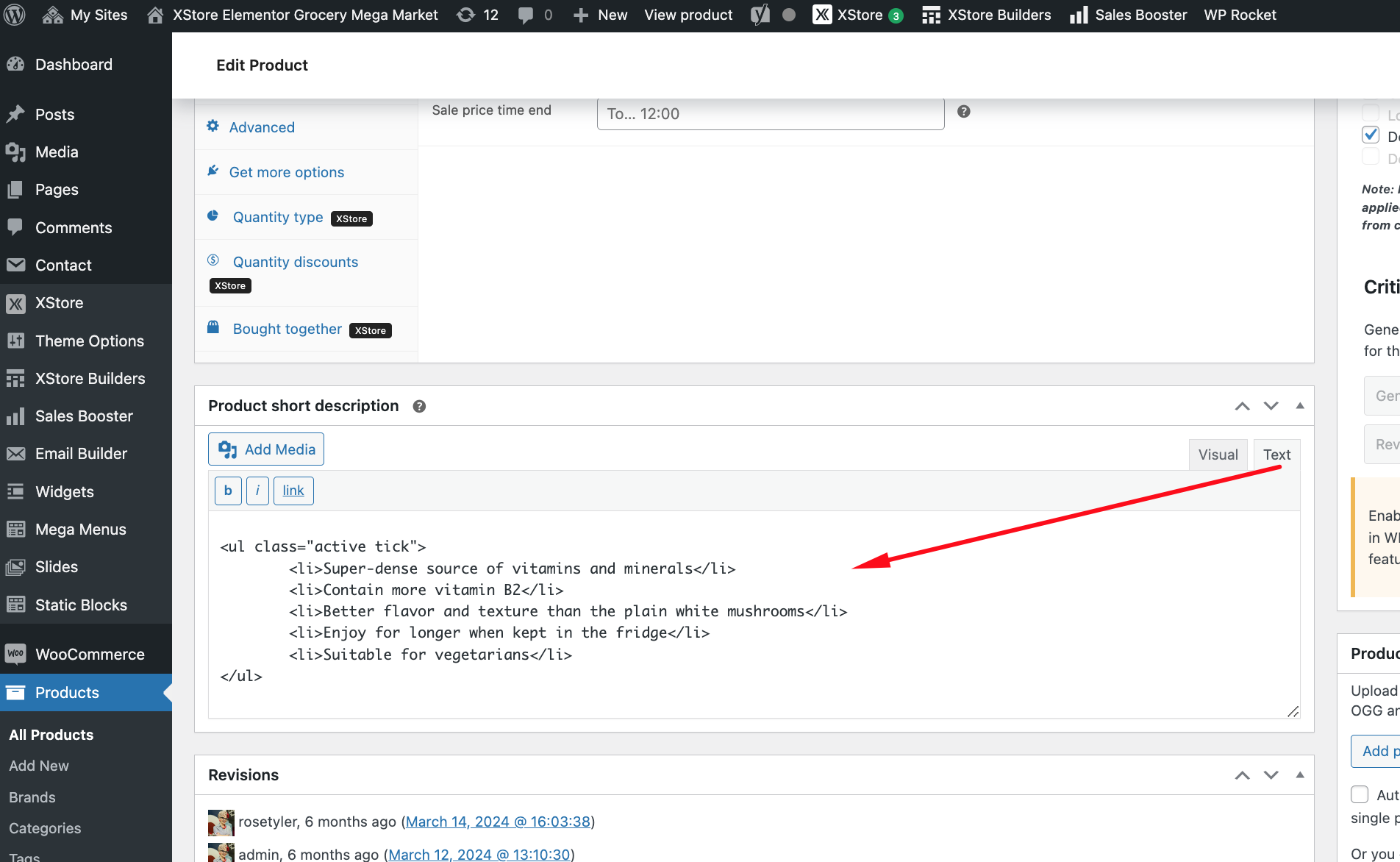
Task: Open the 12 pending updates icon
Action: click(x=478, y=15)
